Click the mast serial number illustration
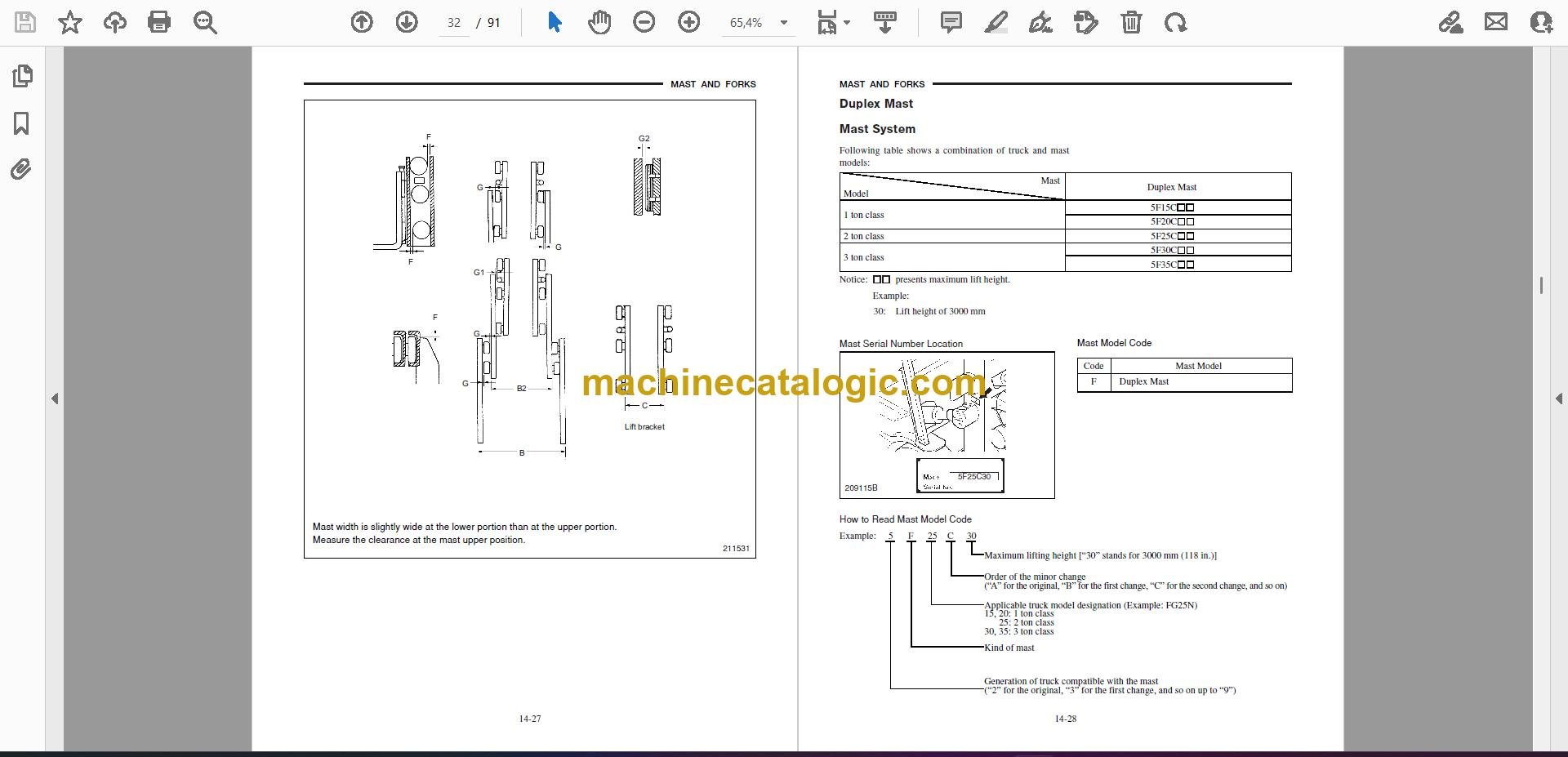Screen dimensions: 1568x757 (x=947, y=425)
